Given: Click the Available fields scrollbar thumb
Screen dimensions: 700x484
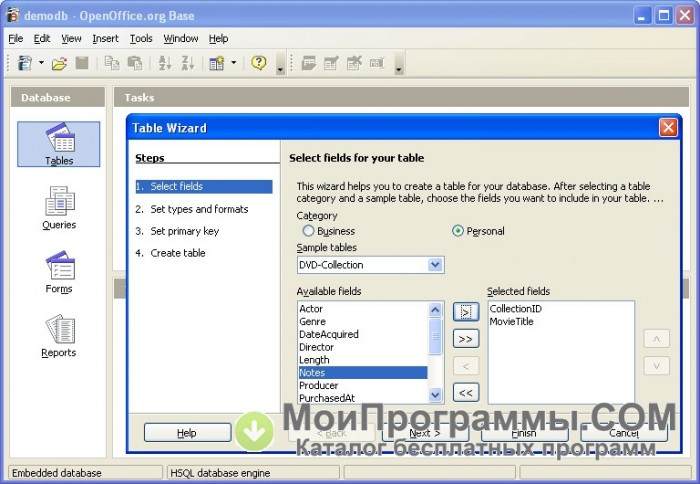Looking at the screenshot, I should click(x=435, y=336).
